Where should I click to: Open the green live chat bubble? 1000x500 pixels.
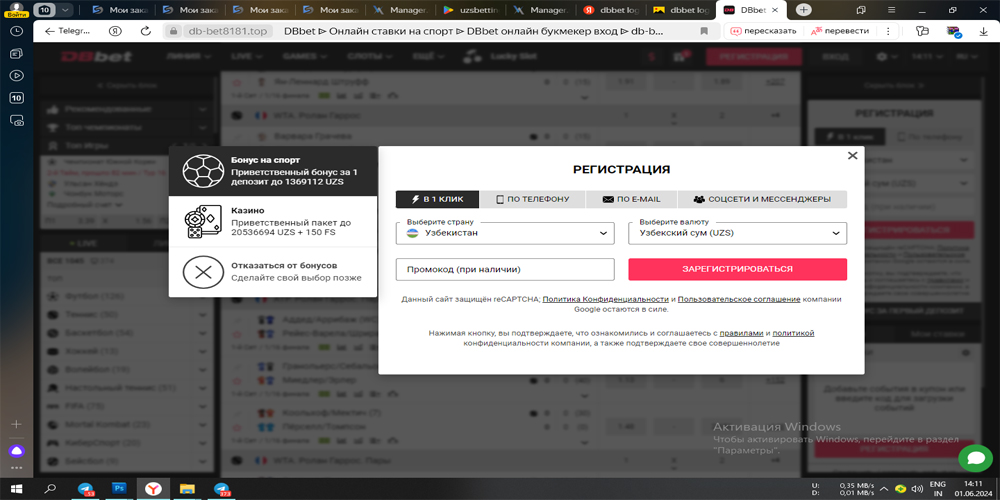coord(975,458)
